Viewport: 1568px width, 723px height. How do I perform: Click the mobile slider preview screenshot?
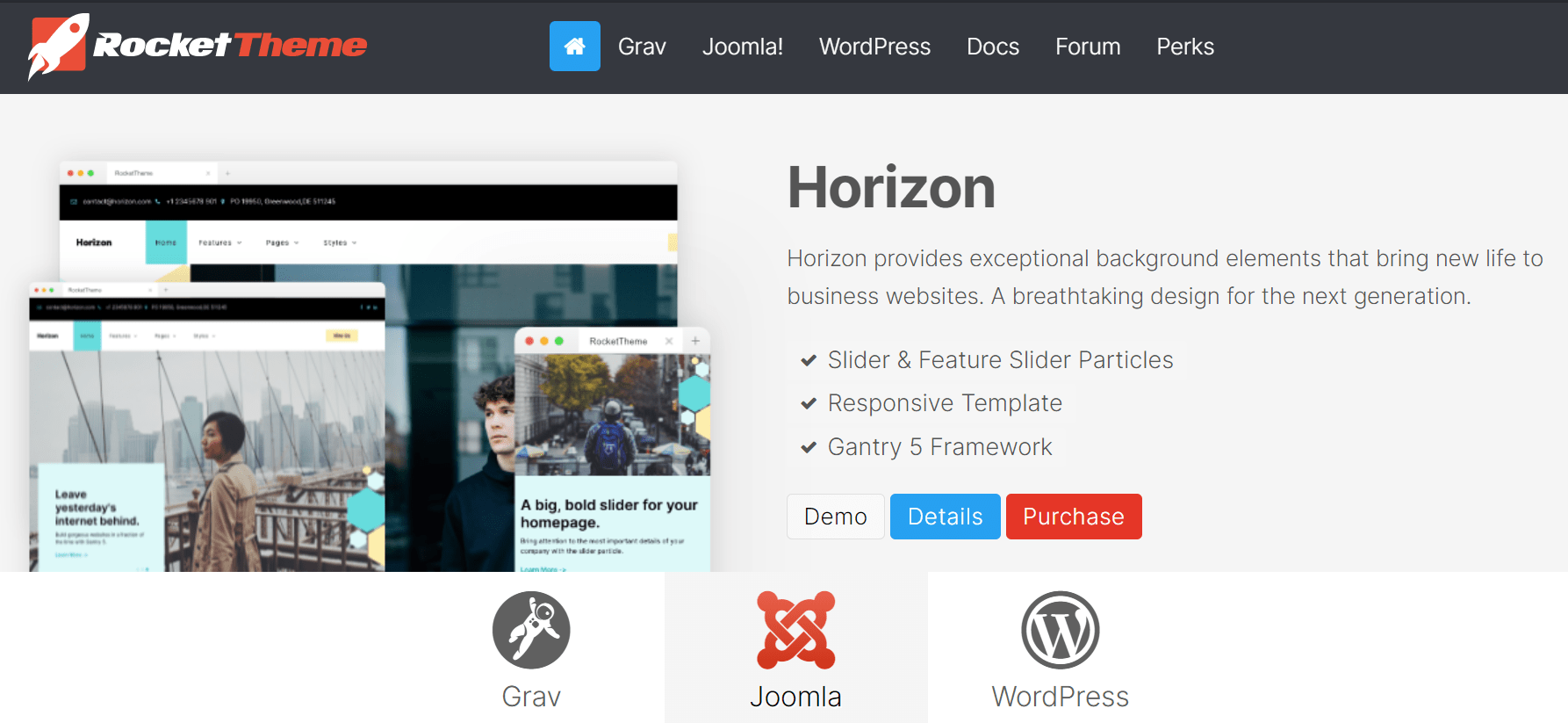[612, 451]
